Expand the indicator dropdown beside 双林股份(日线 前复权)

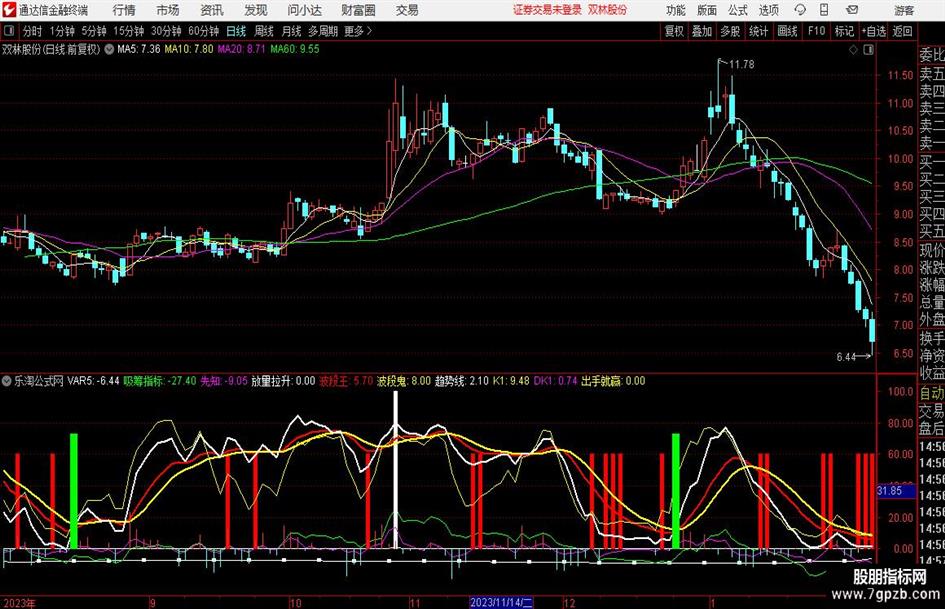[x=109, y=49]
